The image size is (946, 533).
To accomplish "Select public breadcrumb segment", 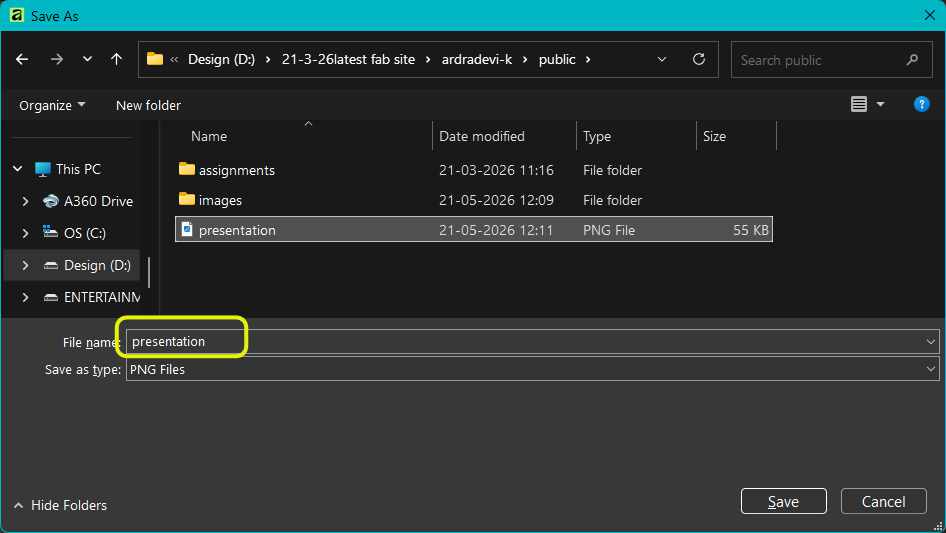I will (557, 59).
